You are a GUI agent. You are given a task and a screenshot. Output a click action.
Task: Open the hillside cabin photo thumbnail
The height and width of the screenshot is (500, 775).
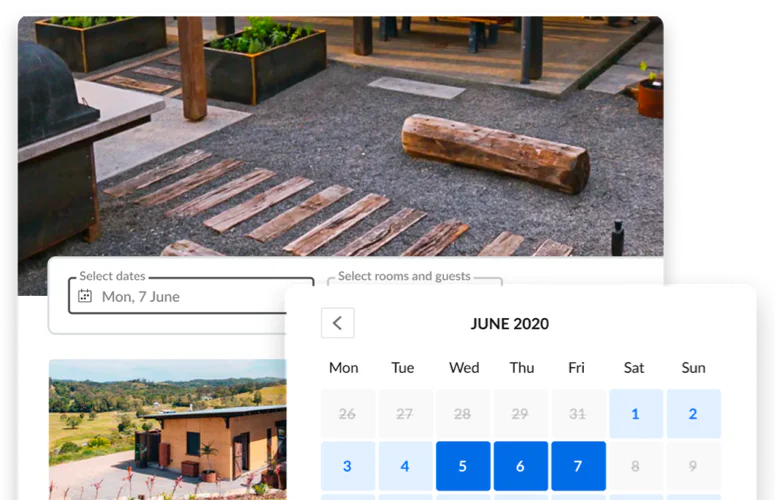[x=168, y=429]
